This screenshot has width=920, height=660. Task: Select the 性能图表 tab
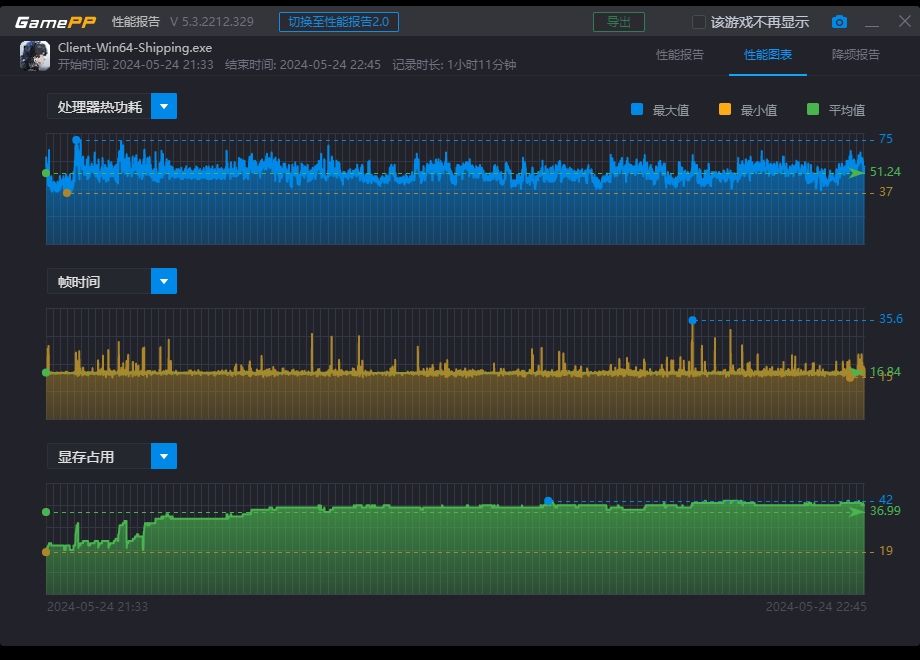click(768, 55)
